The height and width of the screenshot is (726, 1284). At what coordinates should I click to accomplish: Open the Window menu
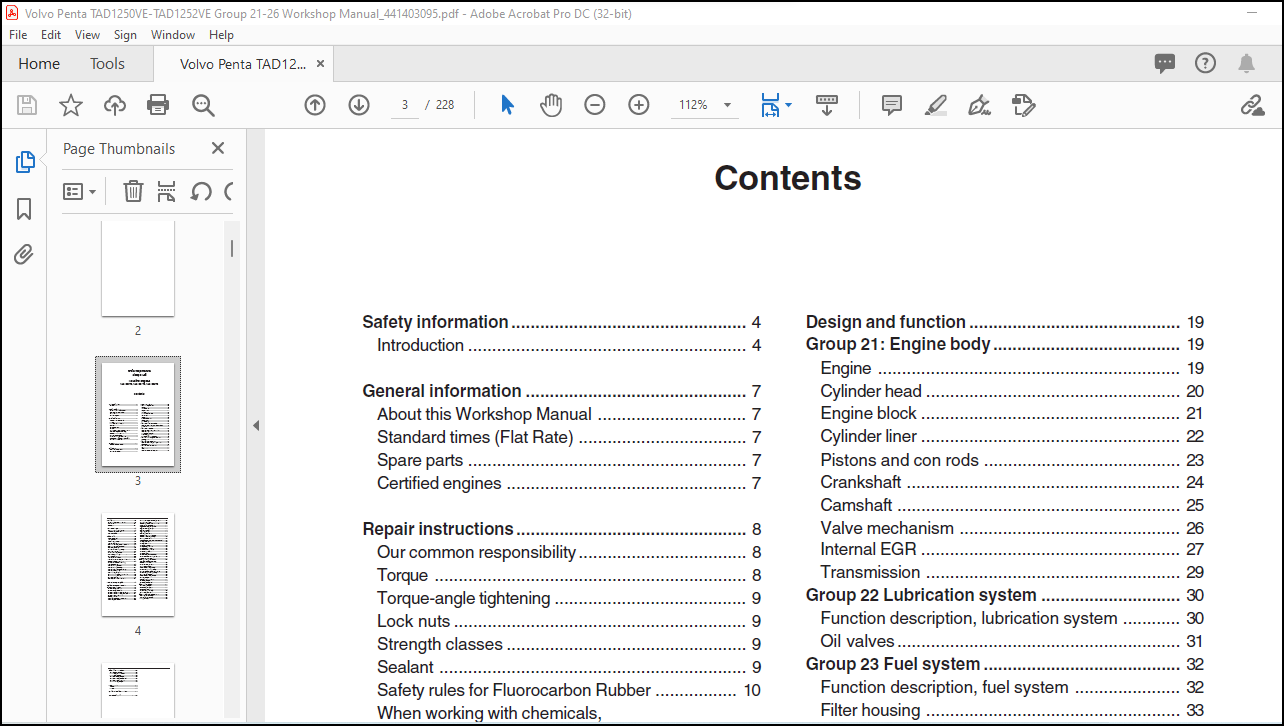click(x=173, y=34)
